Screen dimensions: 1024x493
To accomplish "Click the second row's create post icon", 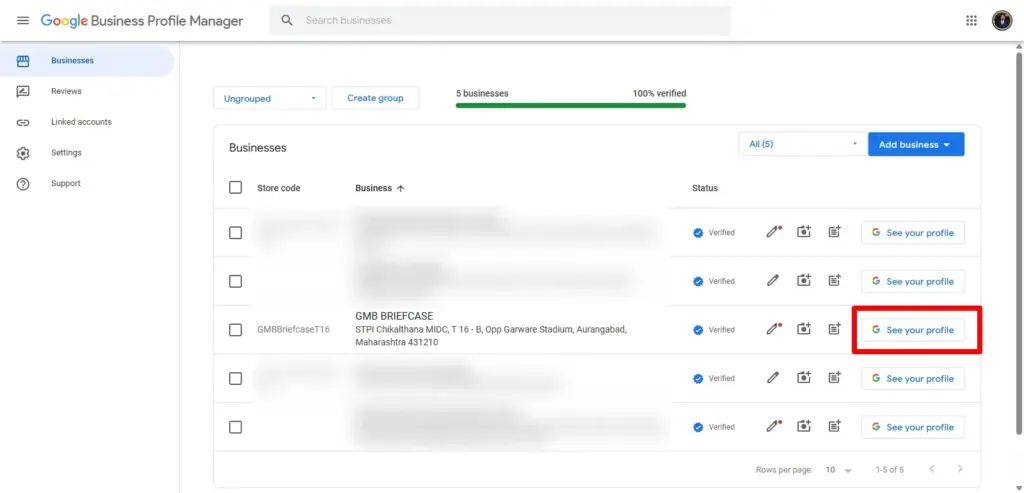I will 835,281.
